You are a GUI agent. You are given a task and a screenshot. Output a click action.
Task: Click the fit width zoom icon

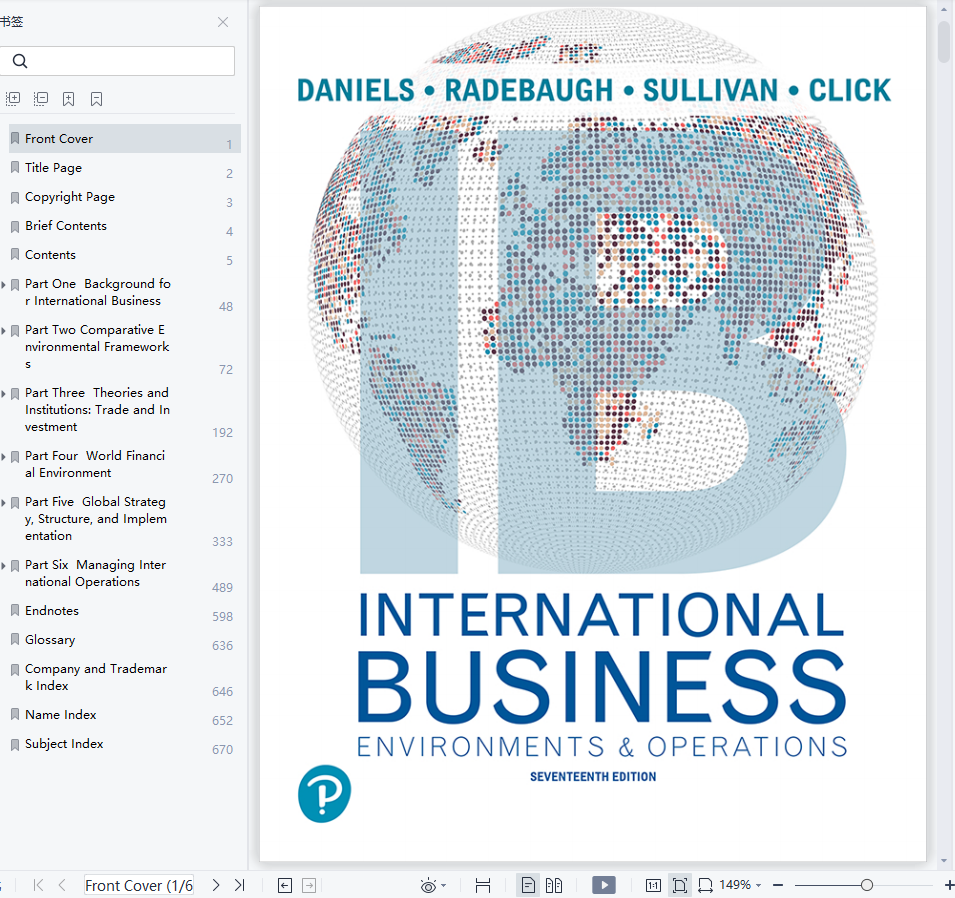[705, 885]
